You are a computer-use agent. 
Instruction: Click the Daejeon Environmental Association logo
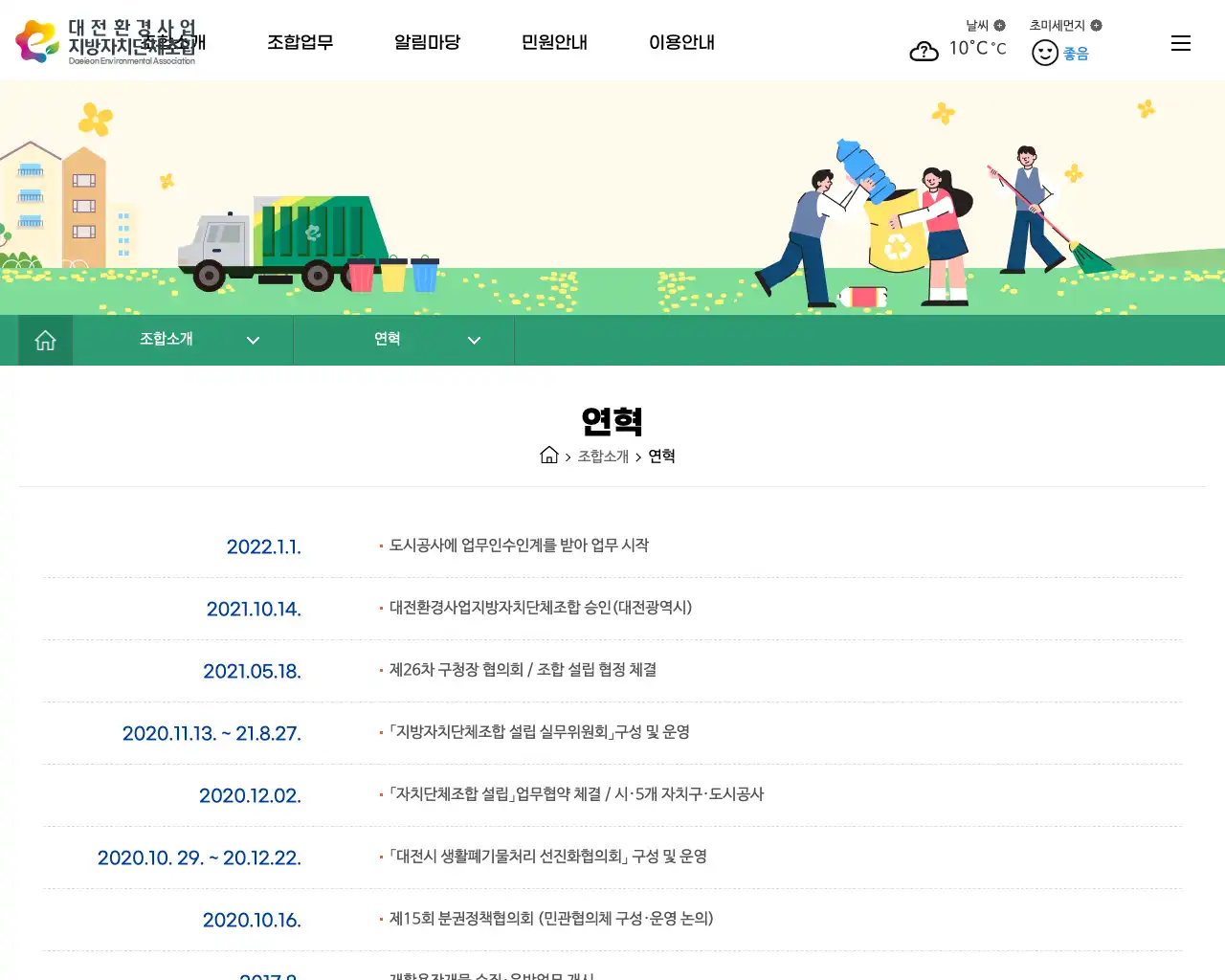[x=105, y=40]
